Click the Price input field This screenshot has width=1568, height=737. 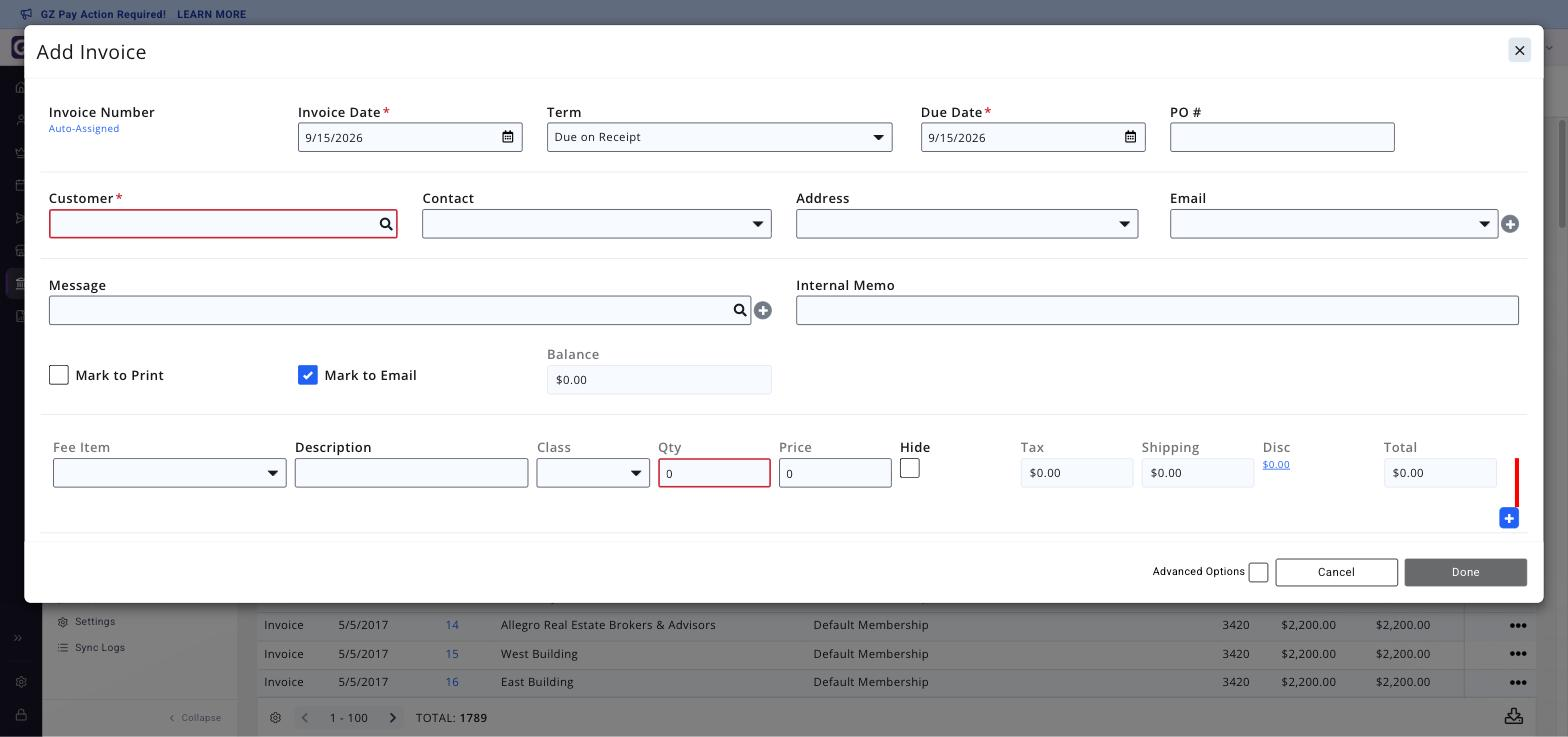point(835,473)
